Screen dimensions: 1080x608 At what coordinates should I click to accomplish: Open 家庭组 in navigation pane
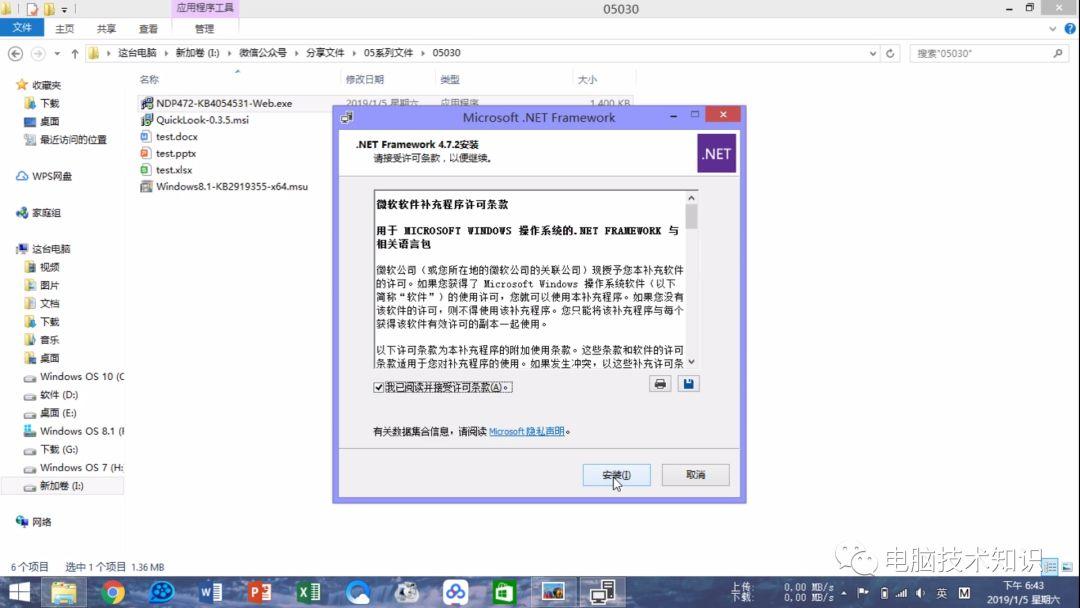coord(46,213)
